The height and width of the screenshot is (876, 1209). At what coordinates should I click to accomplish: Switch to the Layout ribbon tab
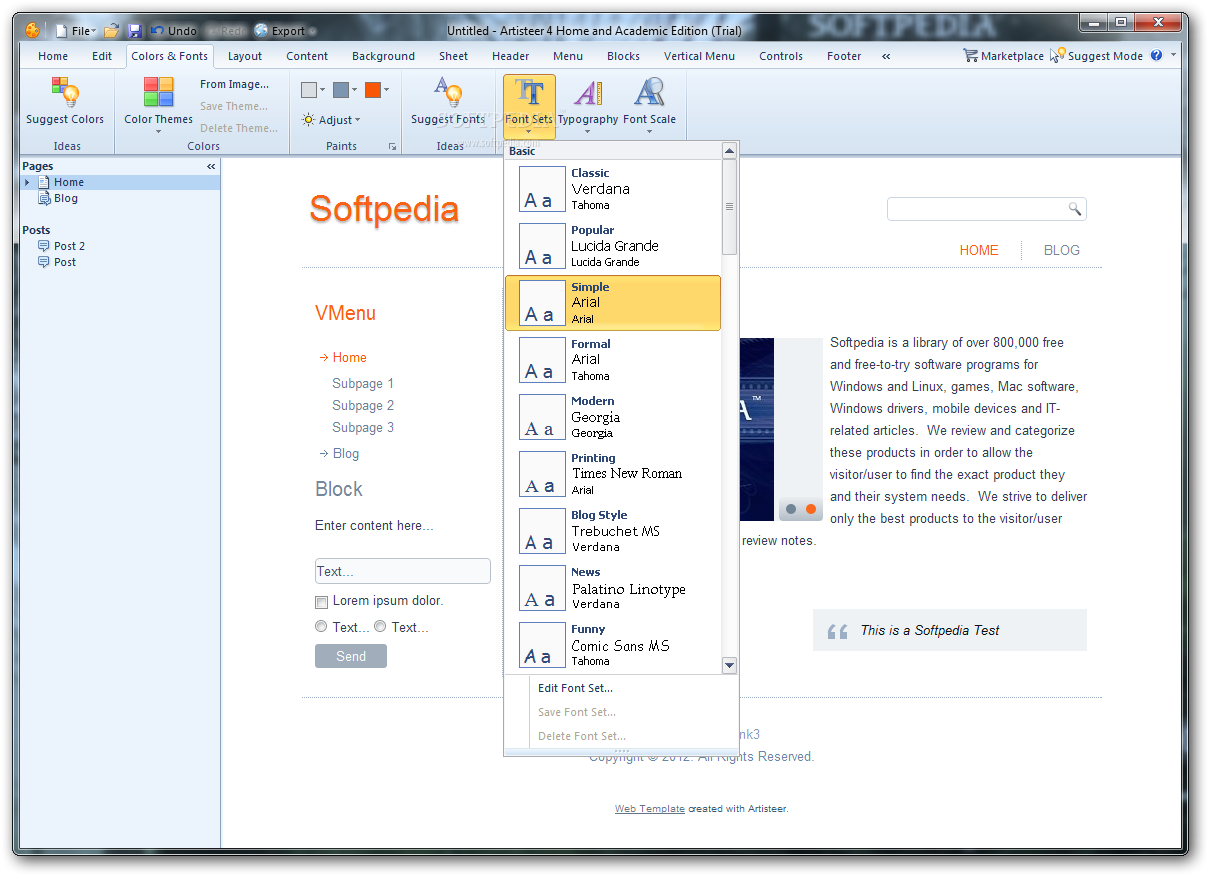tap(245, 56)
